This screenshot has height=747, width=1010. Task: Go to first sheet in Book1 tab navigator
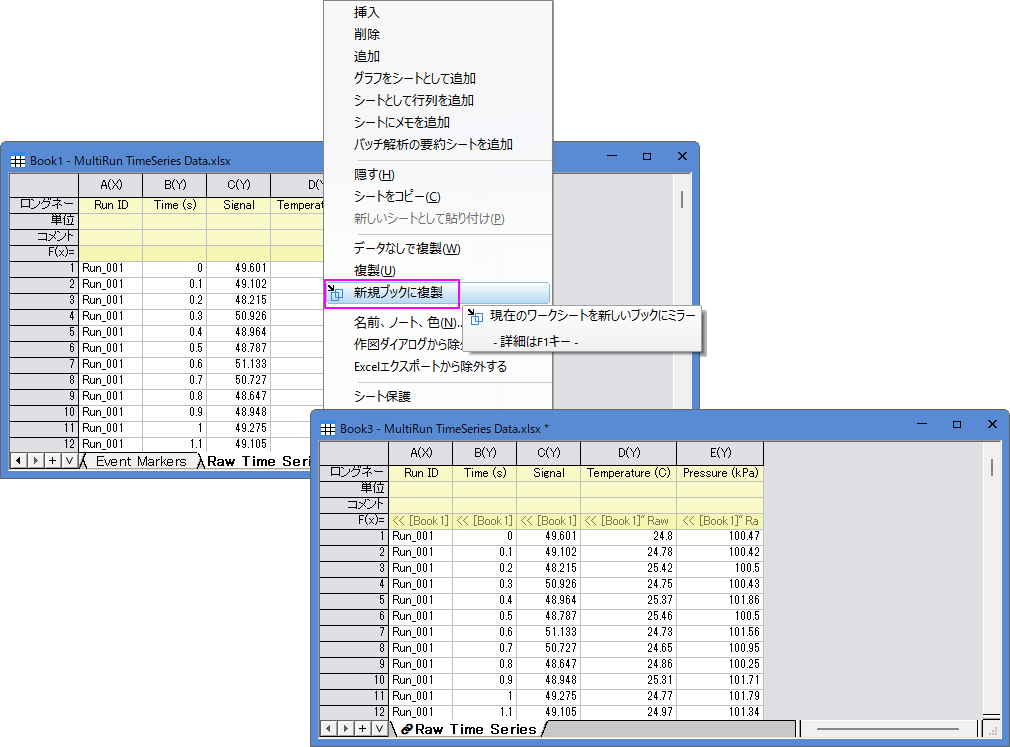(x=19, y=460)
